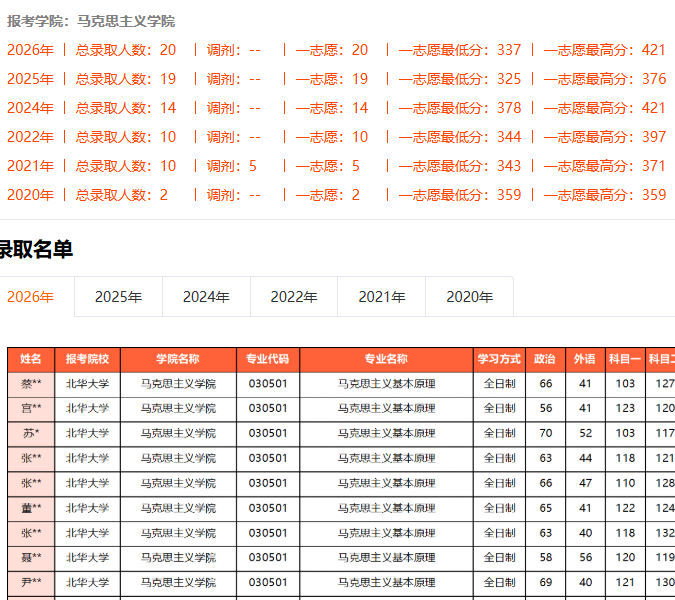The width and height of the screenshot is (675, 600).
Task: Click the name cell 董**
Action: click(x=31, y=508)
